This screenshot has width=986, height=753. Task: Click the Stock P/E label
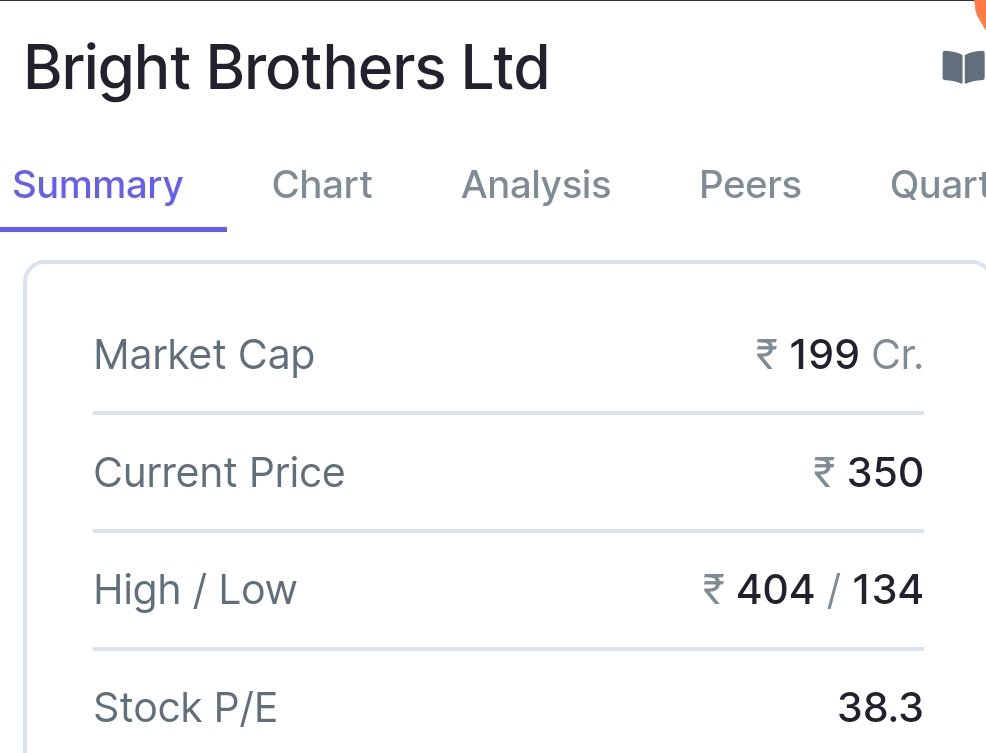pos(186,708)
